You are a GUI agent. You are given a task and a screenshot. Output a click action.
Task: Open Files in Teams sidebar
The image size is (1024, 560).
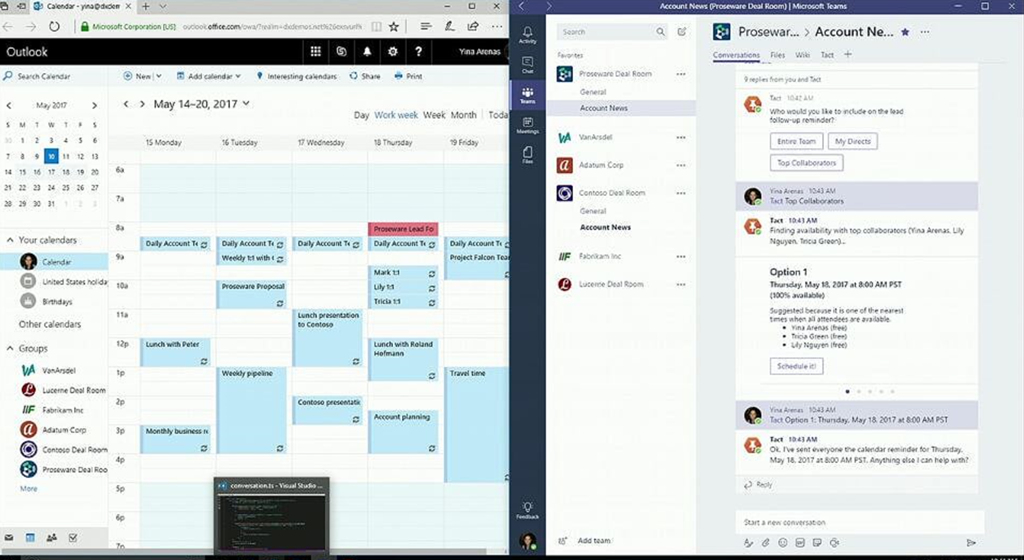527,155
